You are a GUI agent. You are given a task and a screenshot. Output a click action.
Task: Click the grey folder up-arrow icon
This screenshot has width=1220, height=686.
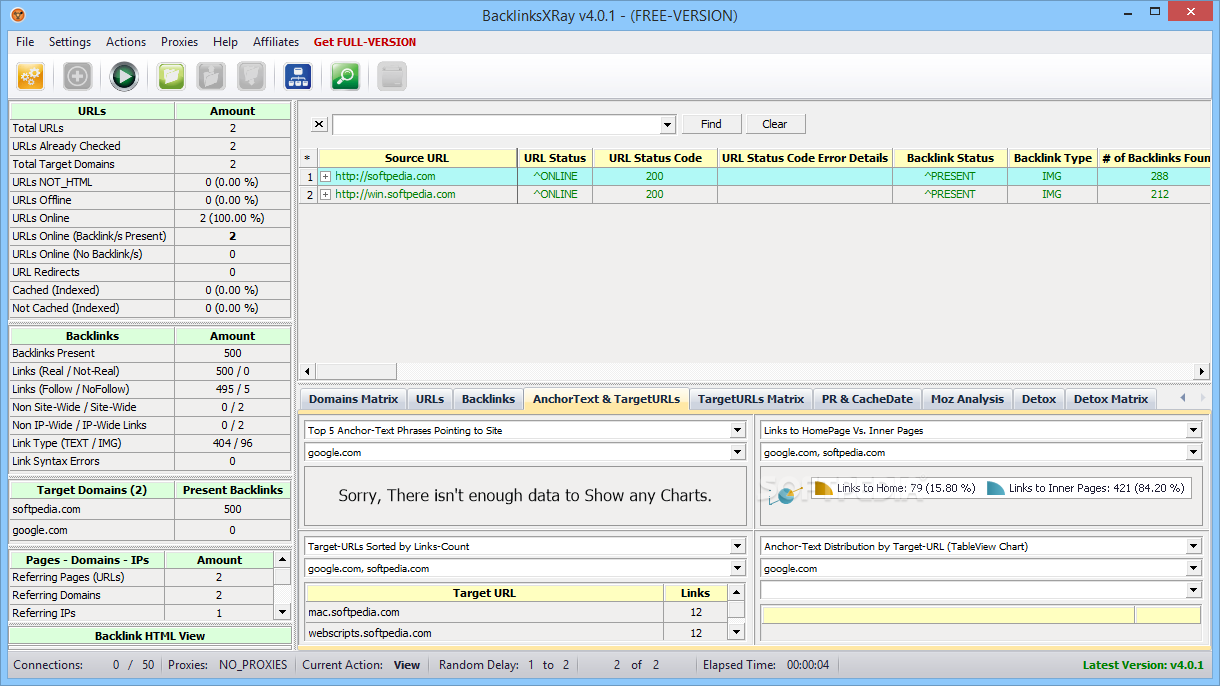click(211, 76)
